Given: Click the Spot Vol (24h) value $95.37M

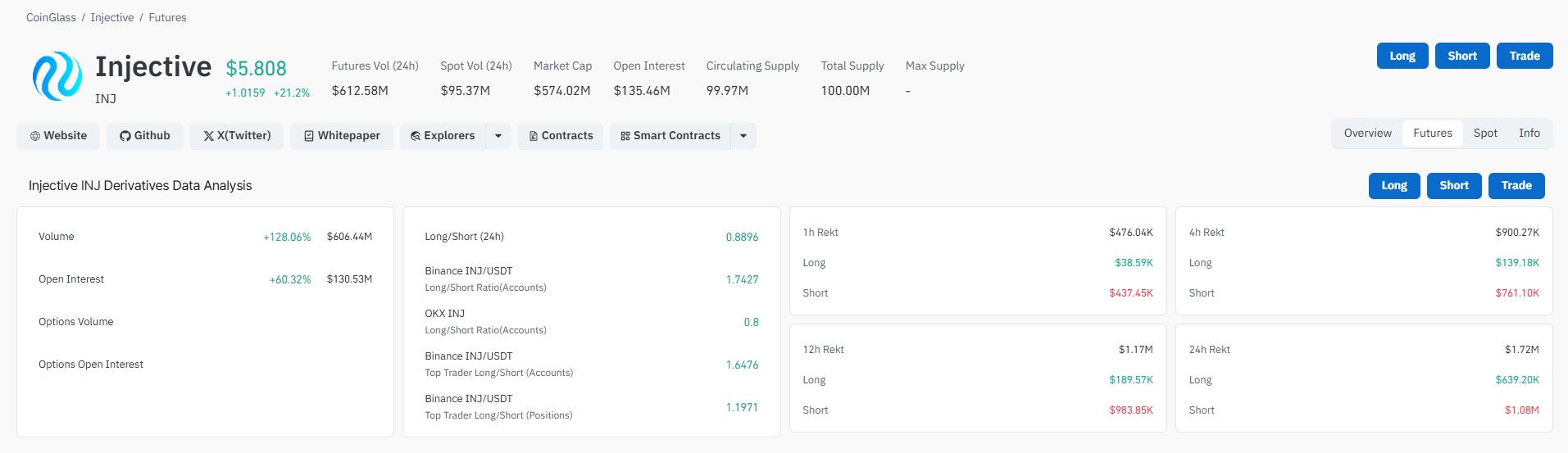Looking at the screenshot, I should point(465,91).
